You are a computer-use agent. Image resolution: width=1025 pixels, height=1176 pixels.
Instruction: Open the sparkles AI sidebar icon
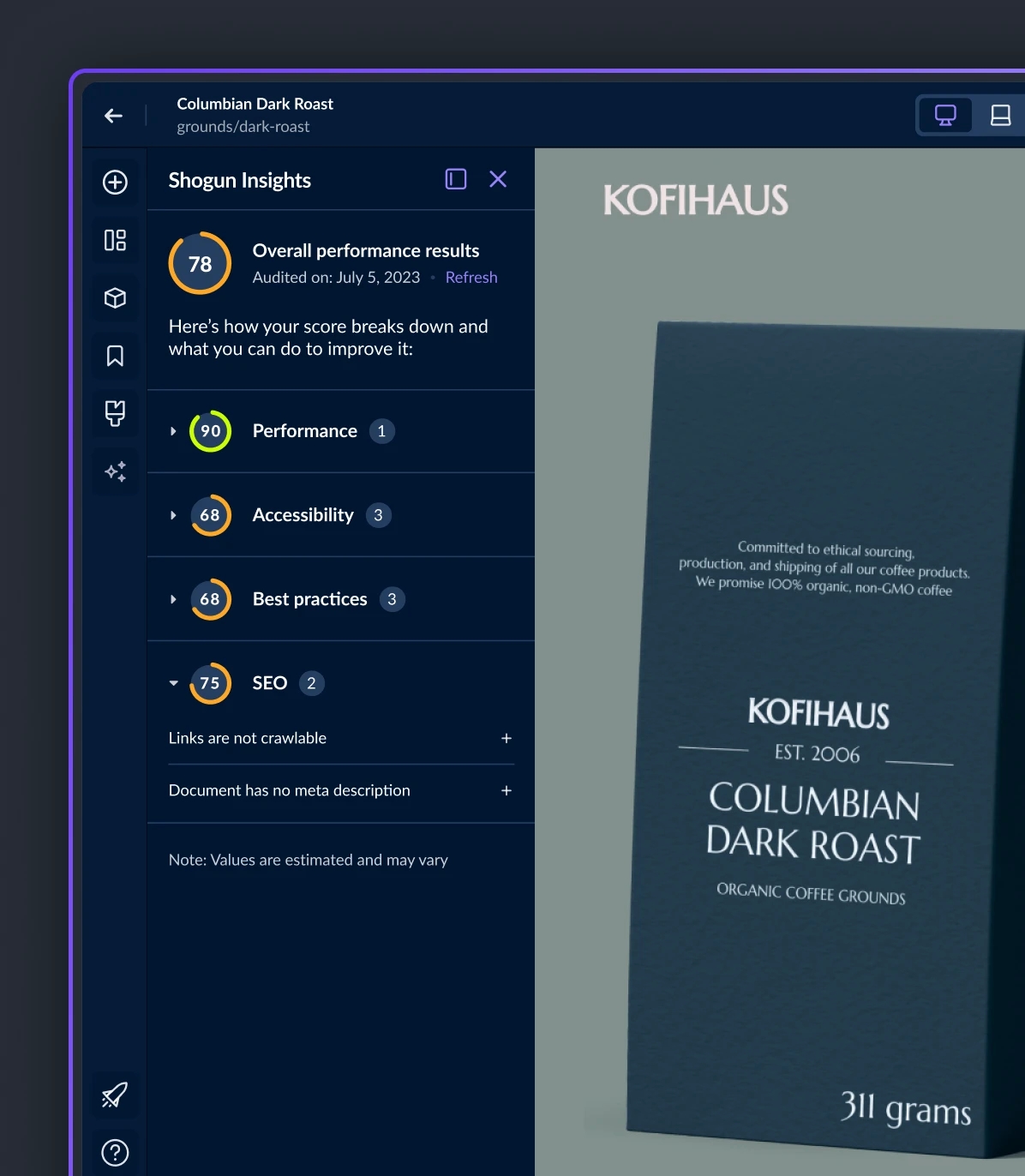pyautogui.click(x=115, y=471)
